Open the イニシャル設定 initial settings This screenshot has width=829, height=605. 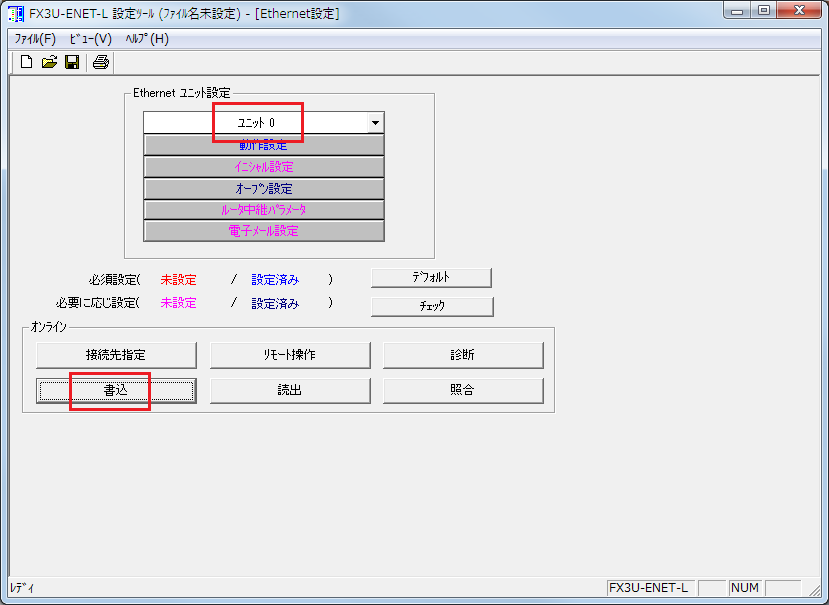(x=264, y=166)
